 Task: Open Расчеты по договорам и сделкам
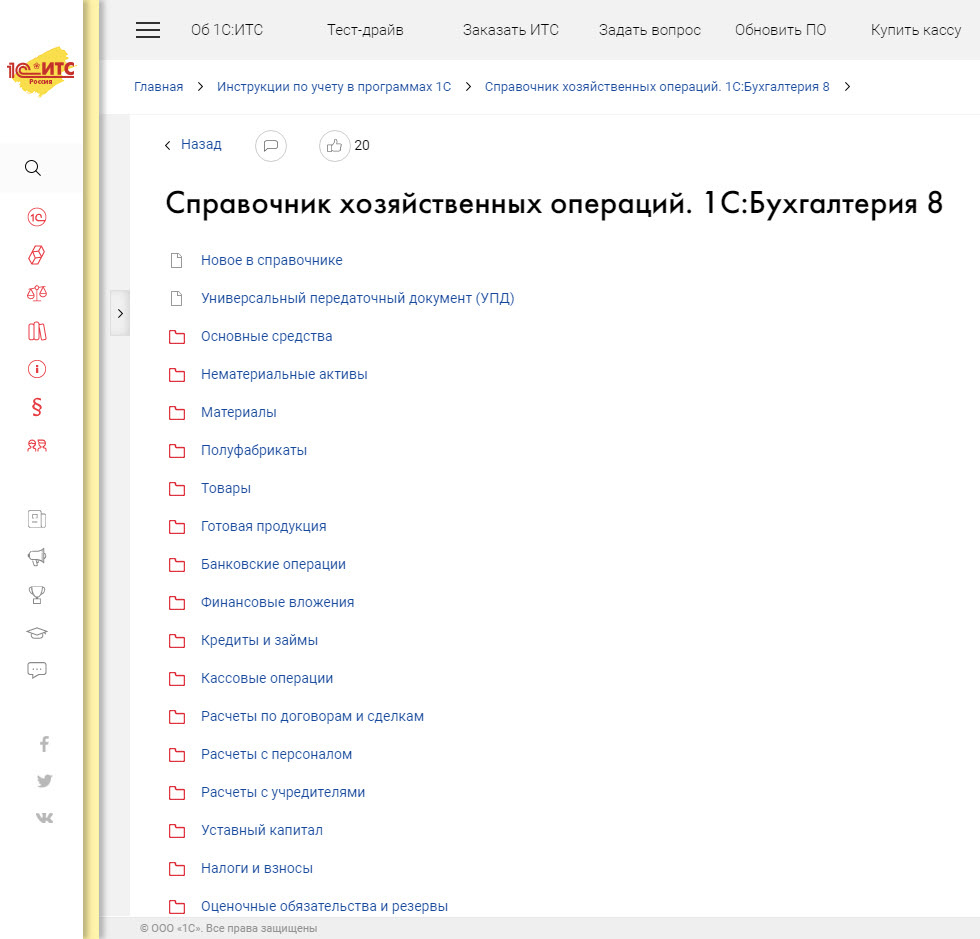312,716
